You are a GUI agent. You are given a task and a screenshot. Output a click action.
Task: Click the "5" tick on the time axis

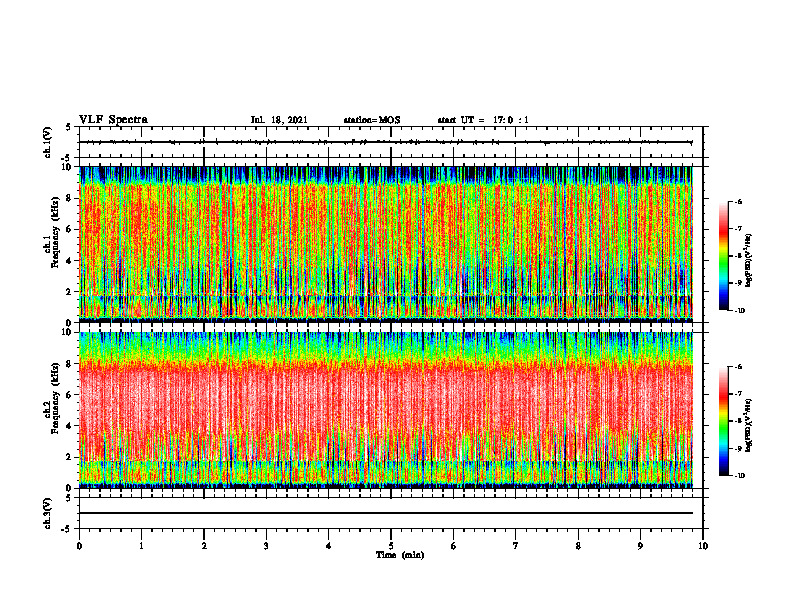click(x=391, y=546)
